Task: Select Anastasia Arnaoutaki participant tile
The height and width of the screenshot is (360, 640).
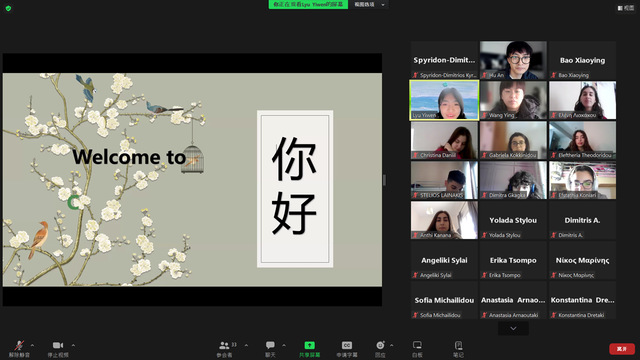Action: (513, 300)
